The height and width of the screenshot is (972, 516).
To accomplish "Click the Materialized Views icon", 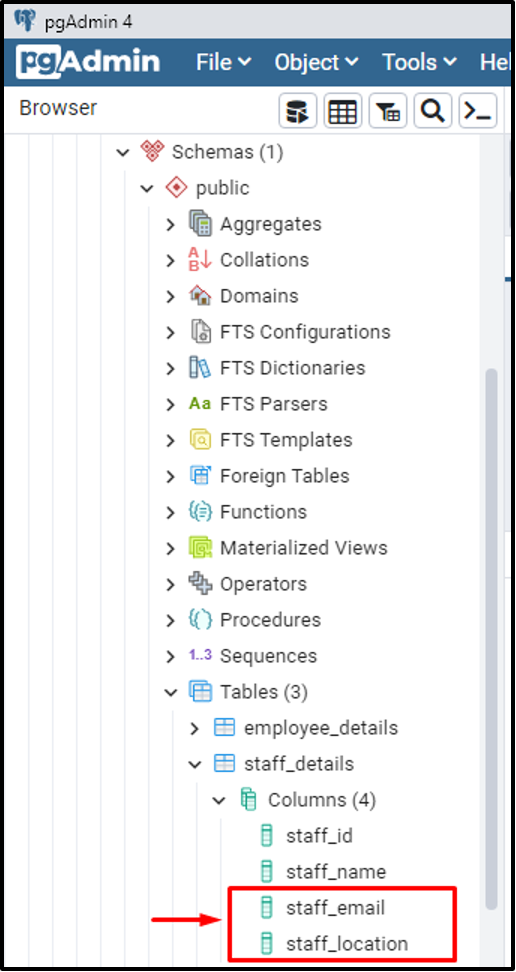I will (x=200, y=548).
